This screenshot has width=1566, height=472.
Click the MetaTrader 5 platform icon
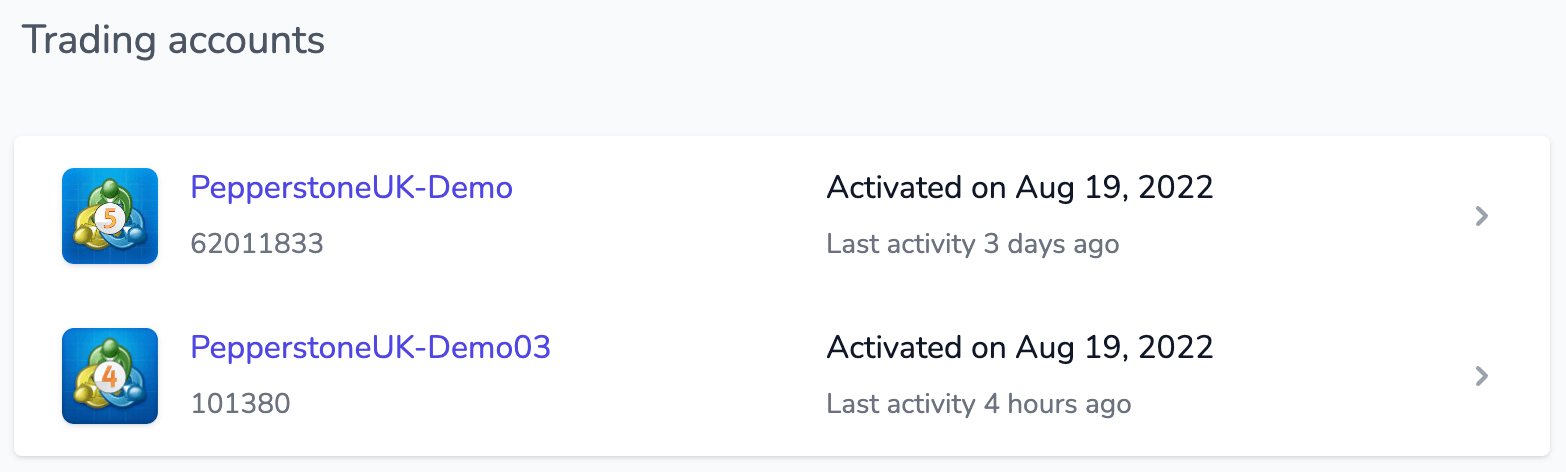(x=110, y=216)
